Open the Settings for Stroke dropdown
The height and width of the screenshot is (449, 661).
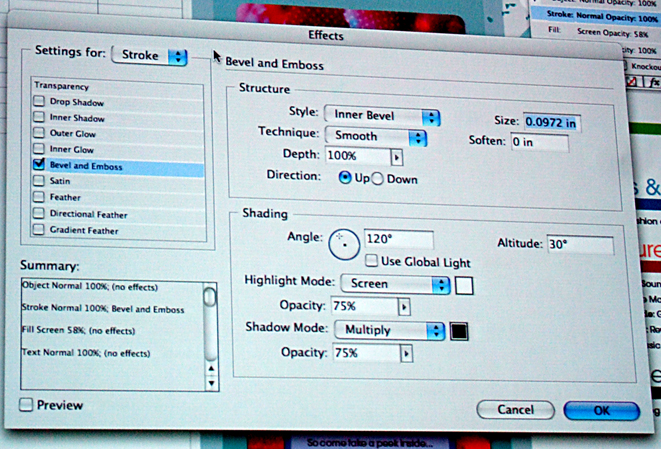point(150,55)
